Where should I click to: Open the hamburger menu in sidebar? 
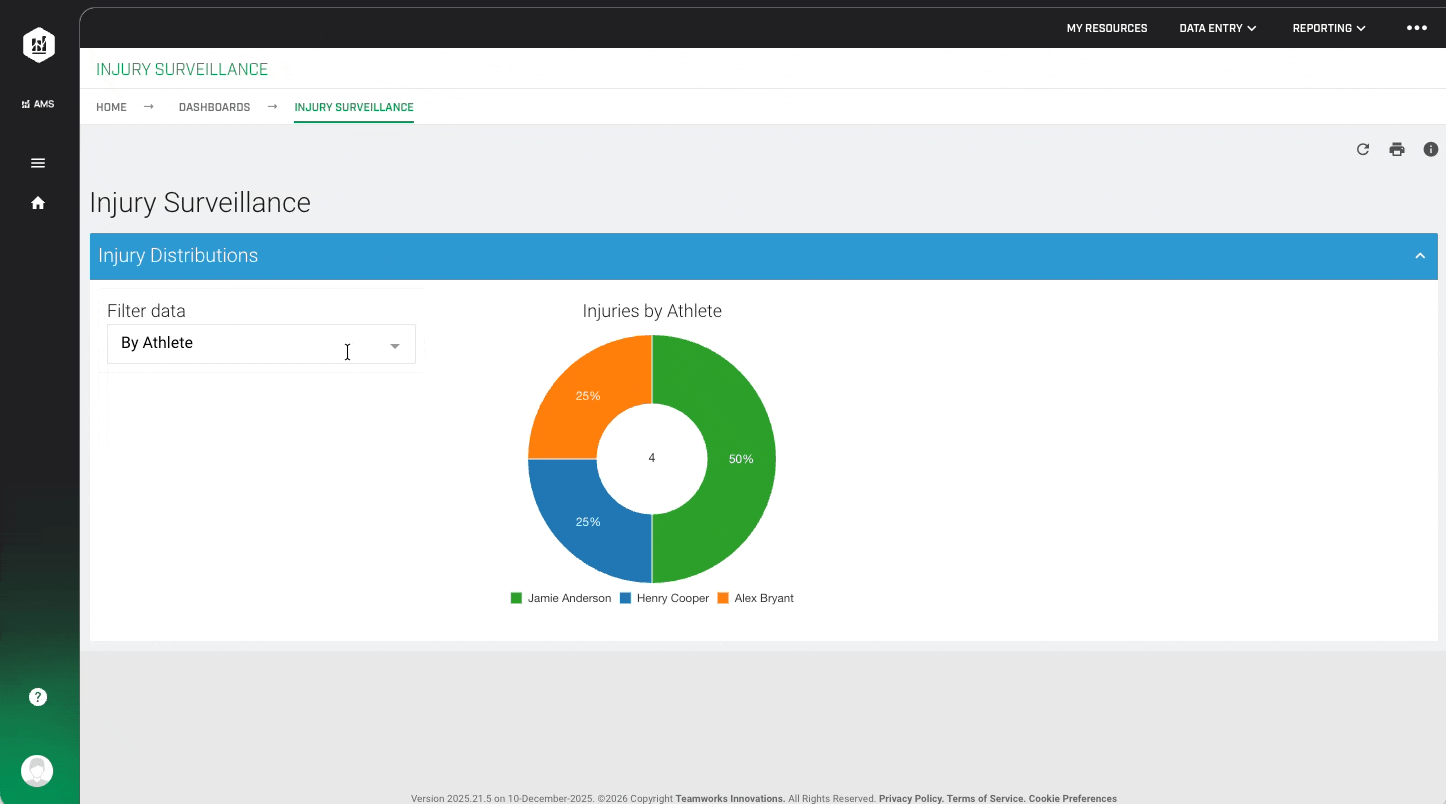coord(38,163)
